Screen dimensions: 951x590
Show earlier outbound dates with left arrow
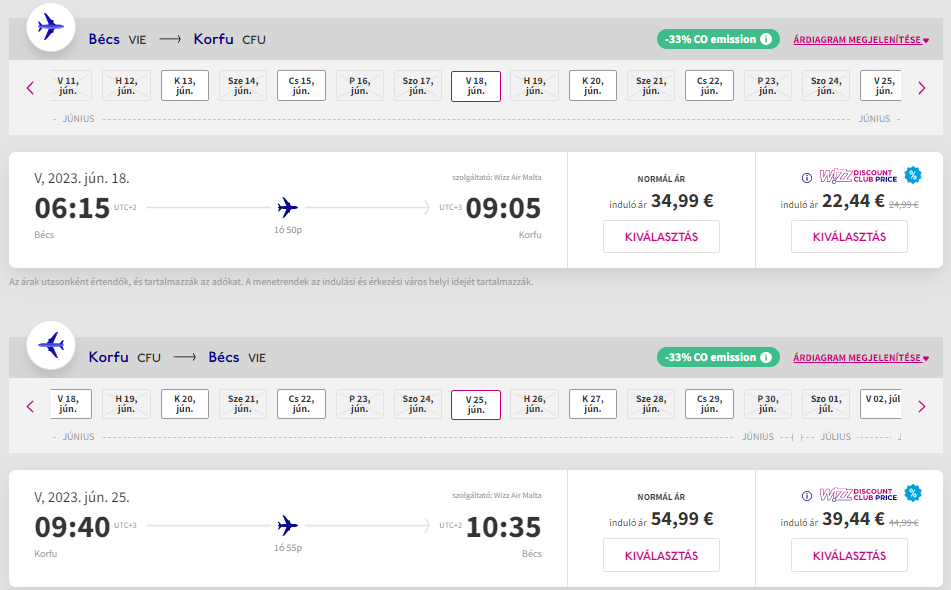pos(30,88)
